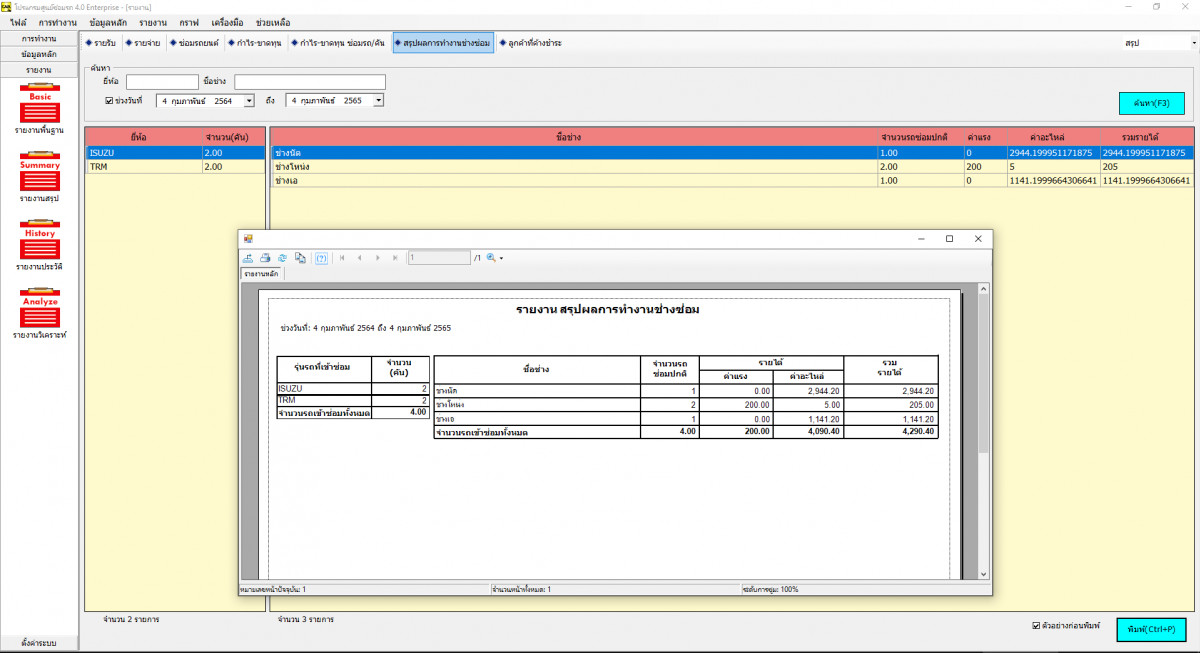
Task: Open the Basic report icon in sidebar
Action: point(40,108)
